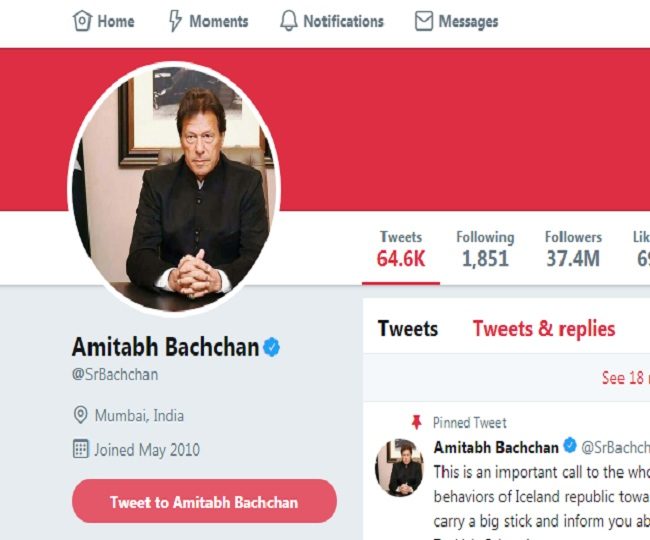Click the blue verified badge beside profile name

point(272,348)
